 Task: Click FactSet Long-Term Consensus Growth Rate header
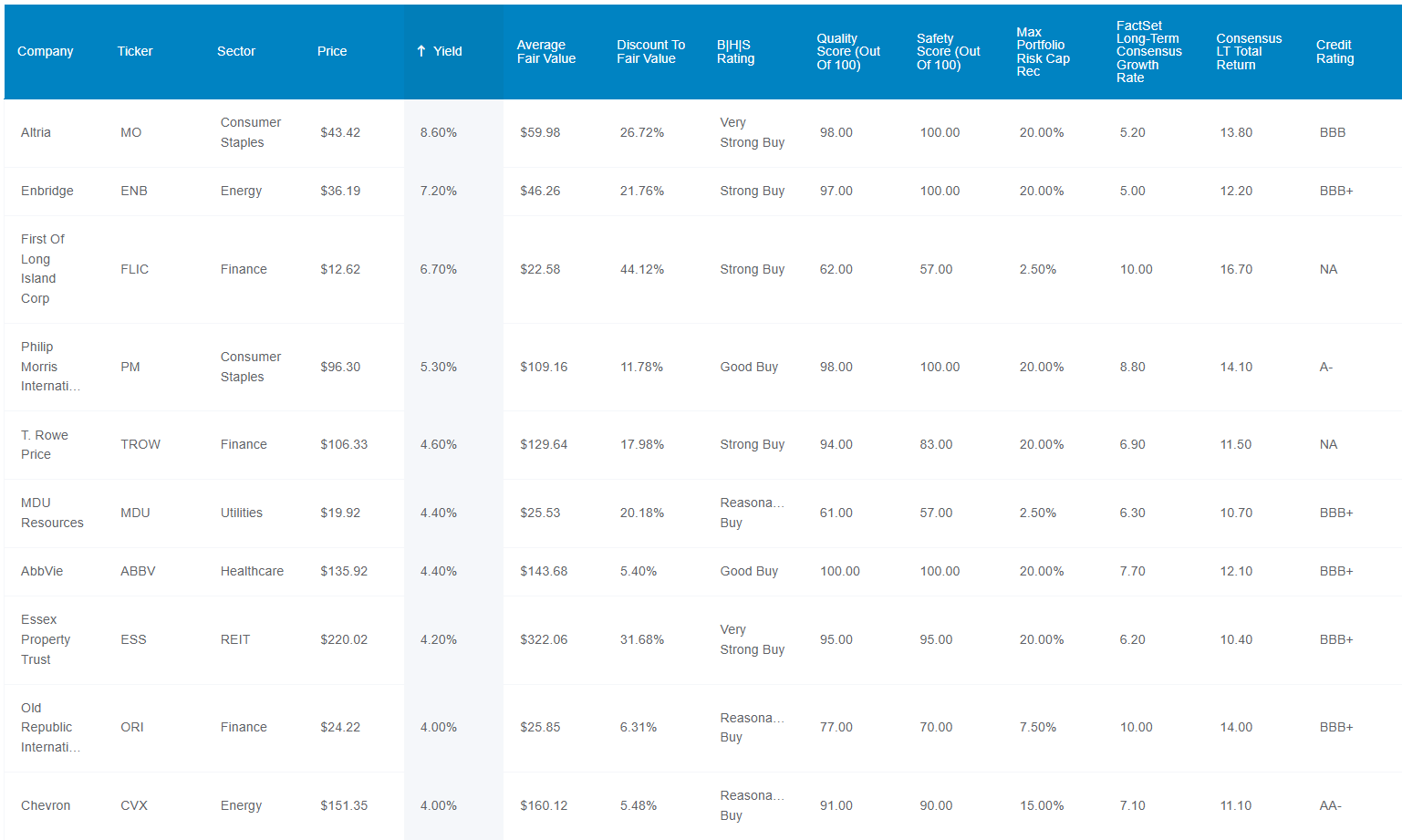pyautogui.click(x=1149, y=51)
